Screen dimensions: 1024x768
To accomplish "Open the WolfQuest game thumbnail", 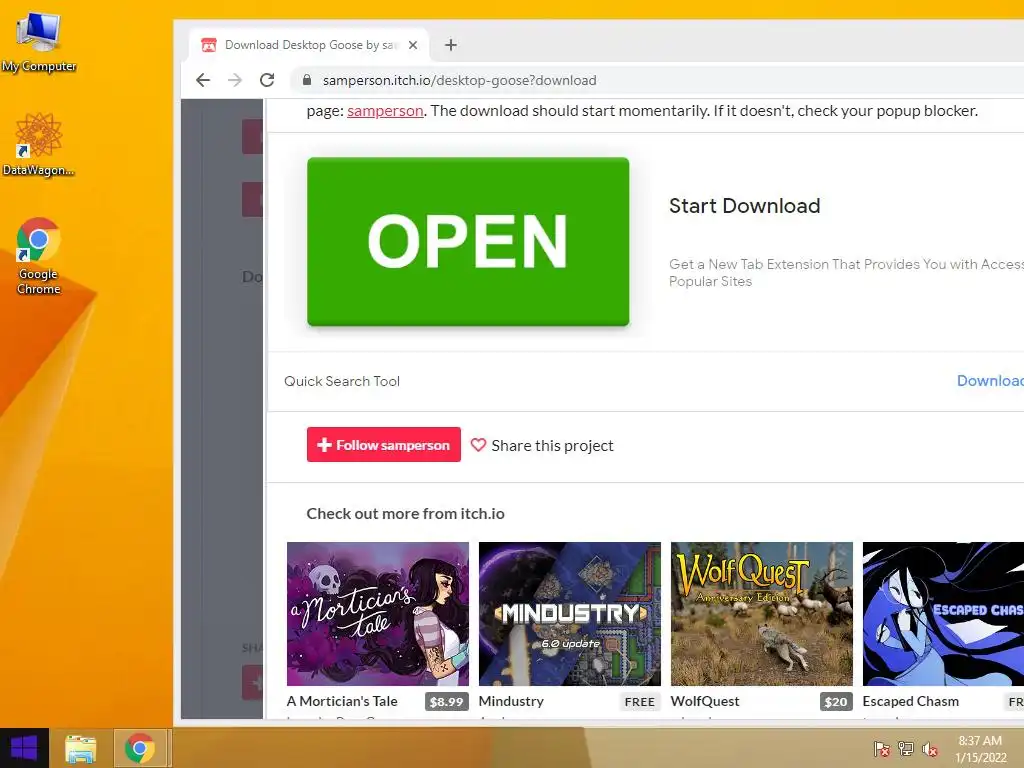I will click(x=762, y=614).
